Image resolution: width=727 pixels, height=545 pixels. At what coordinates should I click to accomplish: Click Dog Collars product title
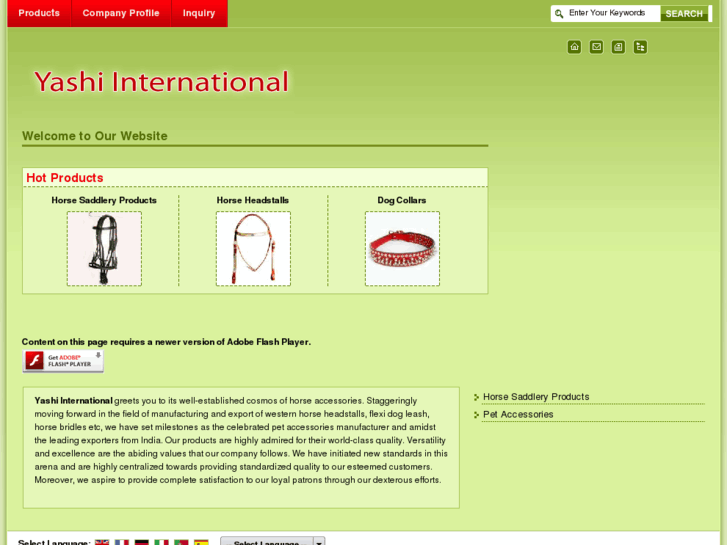coord(402,200)
